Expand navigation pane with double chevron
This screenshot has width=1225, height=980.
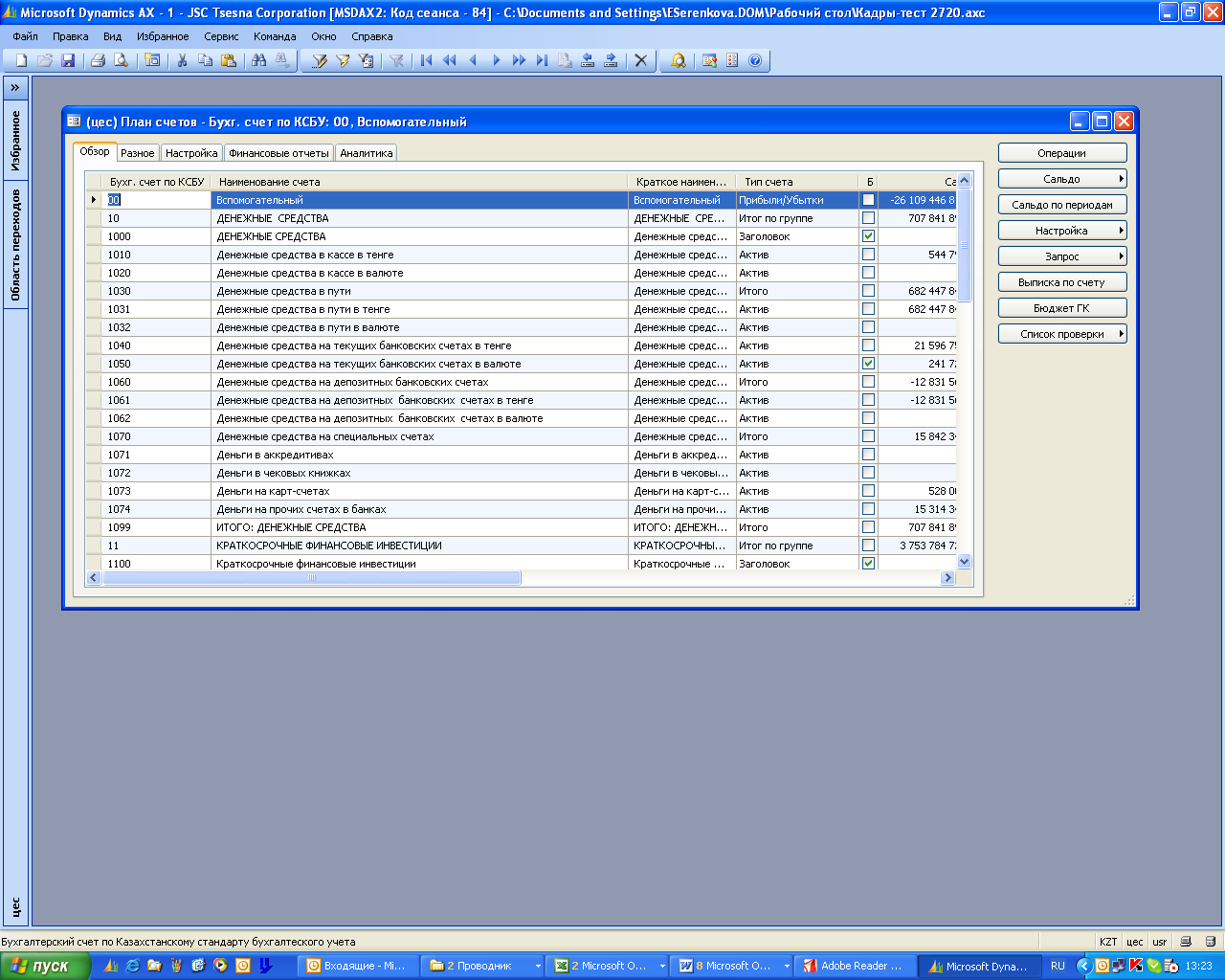pyautogui.click(x=15, y=87)
